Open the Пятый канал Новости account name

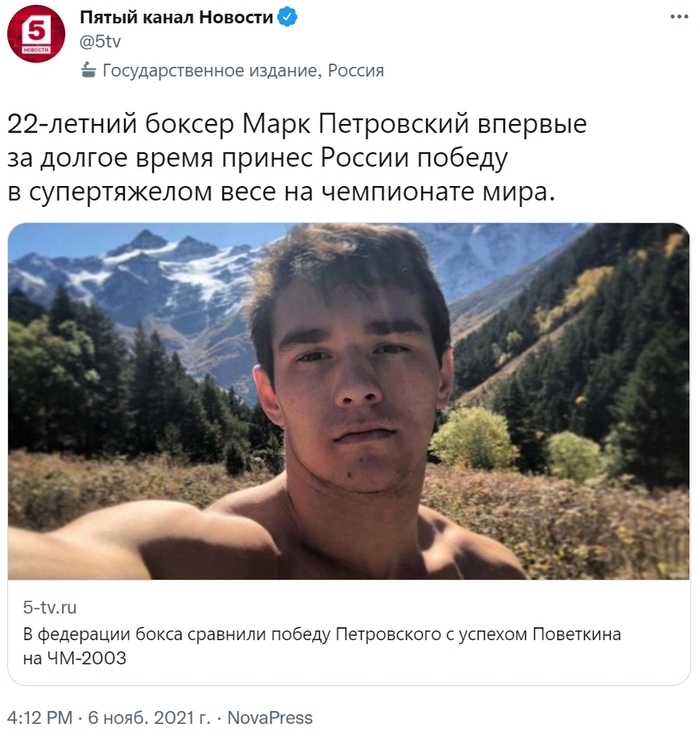tap(176, 17)
